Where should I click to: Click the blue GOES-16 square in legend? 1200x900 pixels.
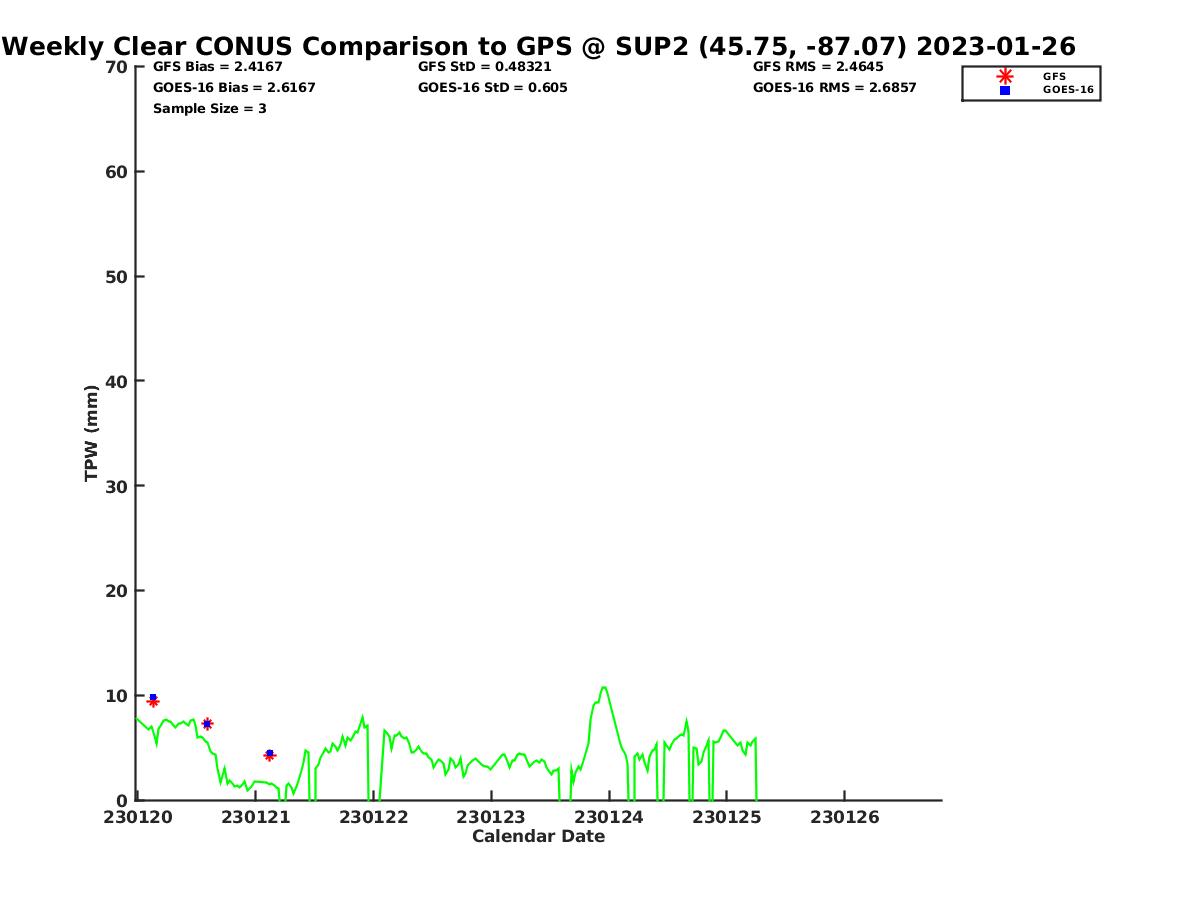click(x=1005, y=90)
